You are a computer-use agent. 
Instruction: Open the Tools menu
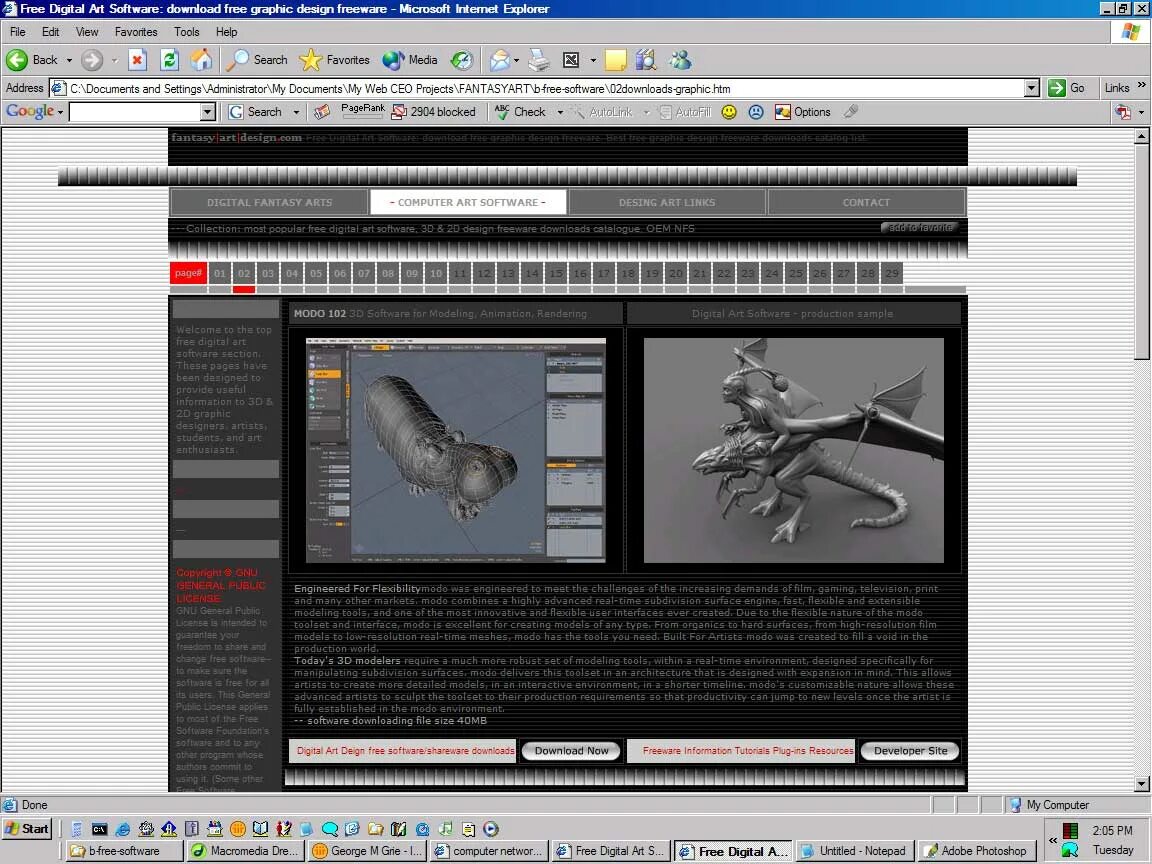186,31
